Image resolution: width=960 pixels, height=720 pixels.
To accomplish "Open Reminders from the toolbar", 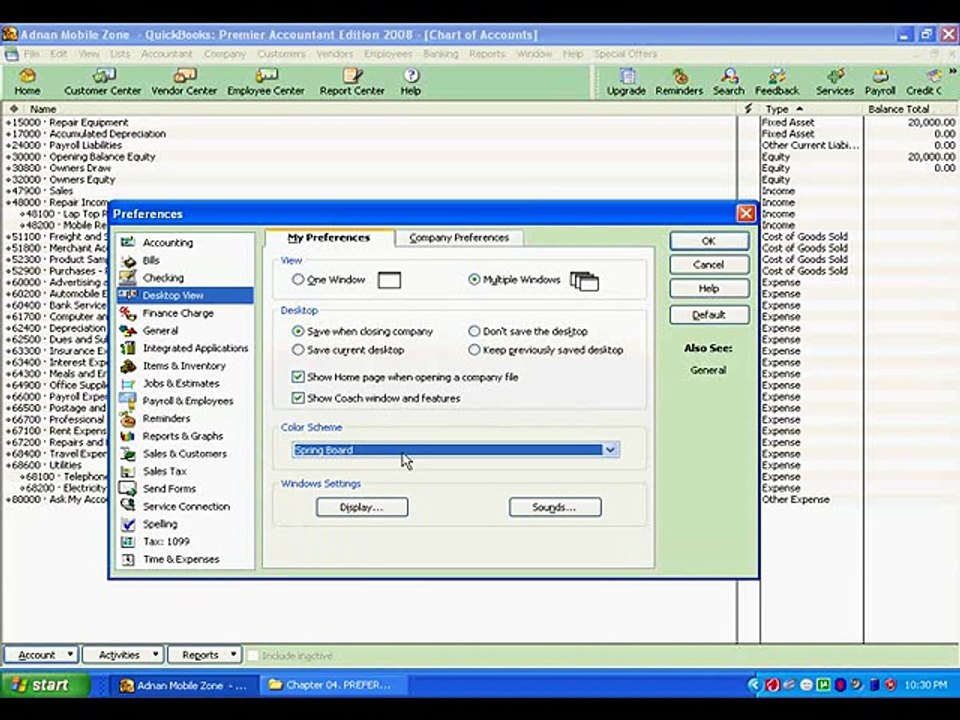I will [679, 82].
